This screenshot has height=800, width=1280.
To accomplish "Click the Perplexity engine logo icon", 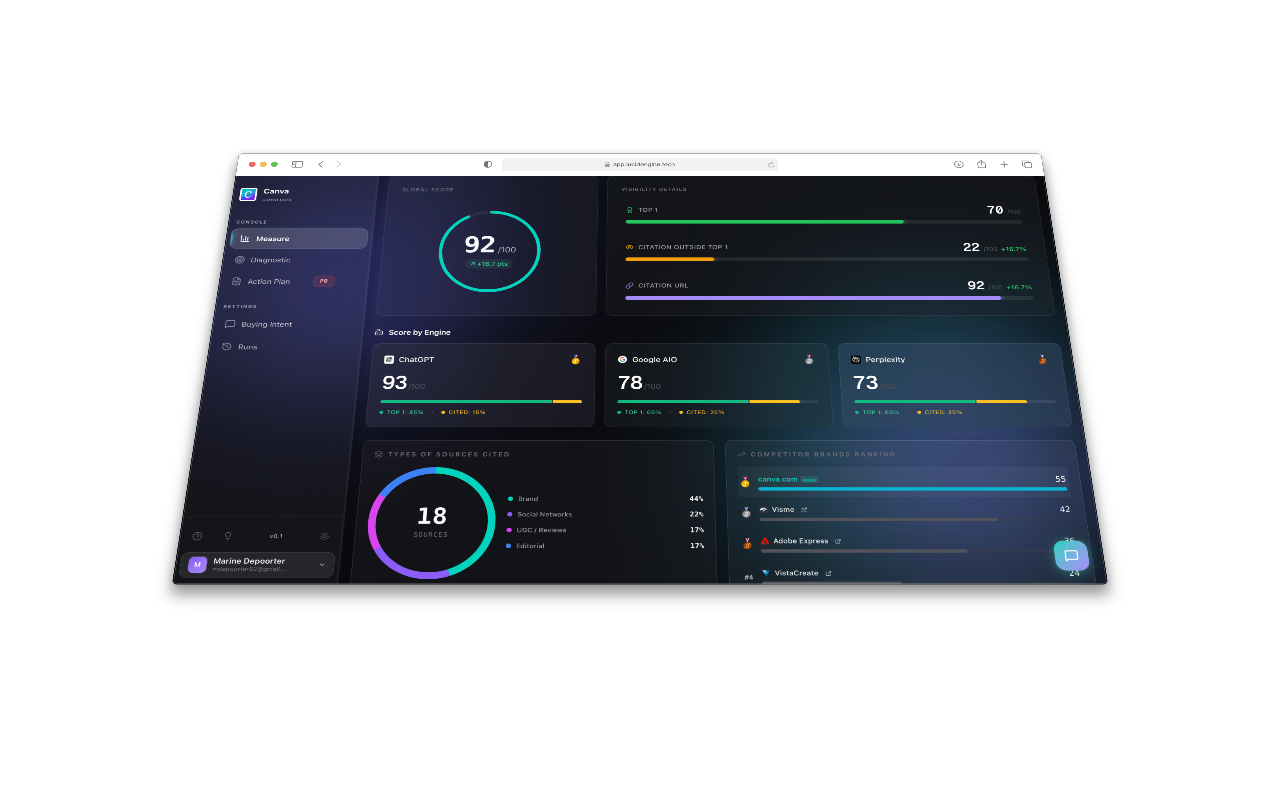I will click(x=854, y=359).
